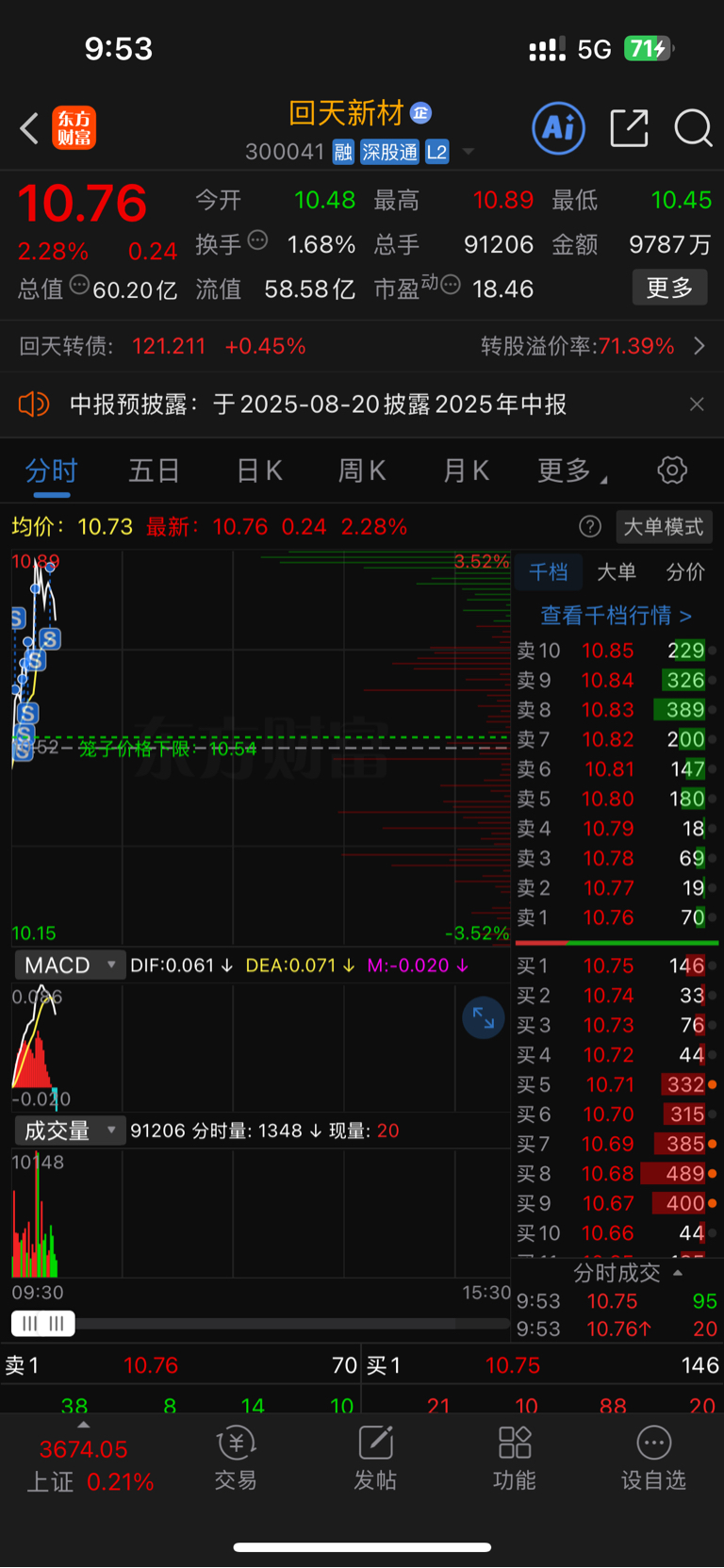Tap the share export icon
This screenshot has height=1568, width=724.
point(629,128)
